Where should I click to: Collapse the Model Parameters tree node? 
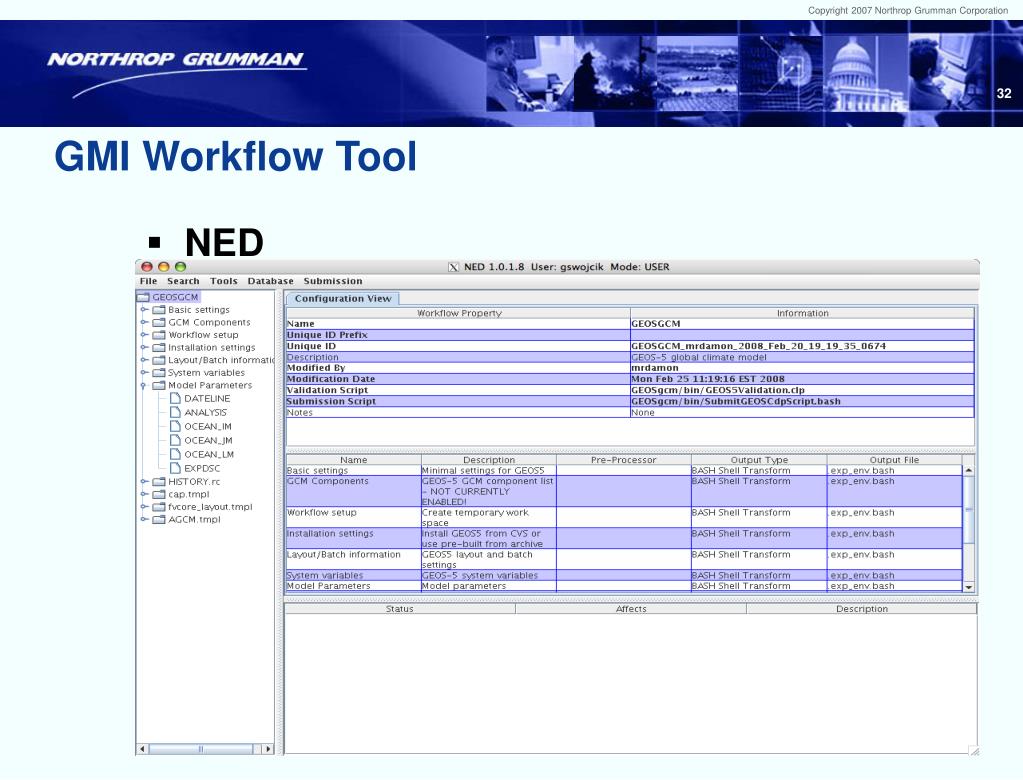(x=144, y=385)
